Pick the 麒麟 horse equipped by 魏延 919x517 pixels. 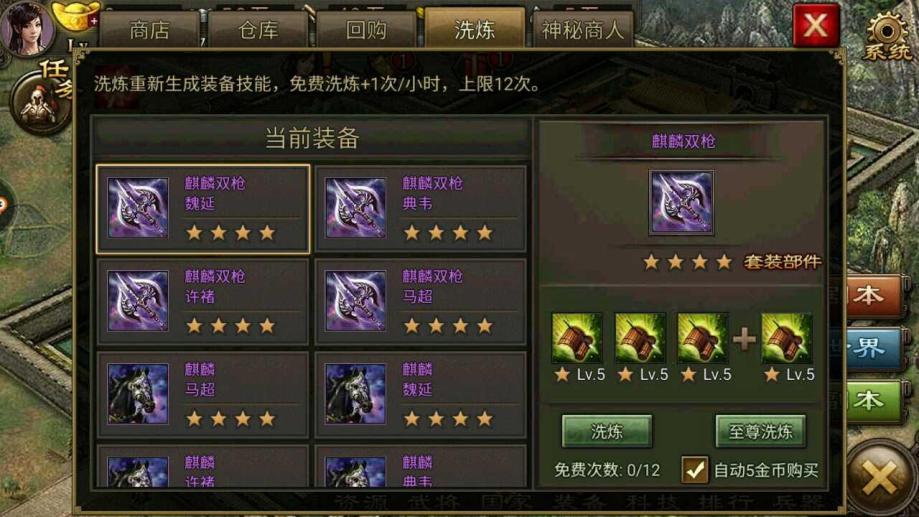420,394
